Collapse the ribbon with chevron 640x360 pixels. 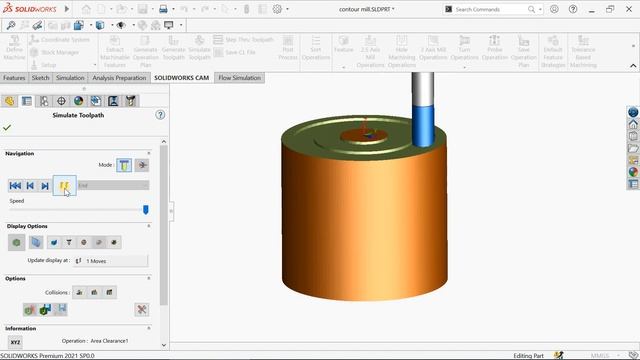click(x=633, y=65)
